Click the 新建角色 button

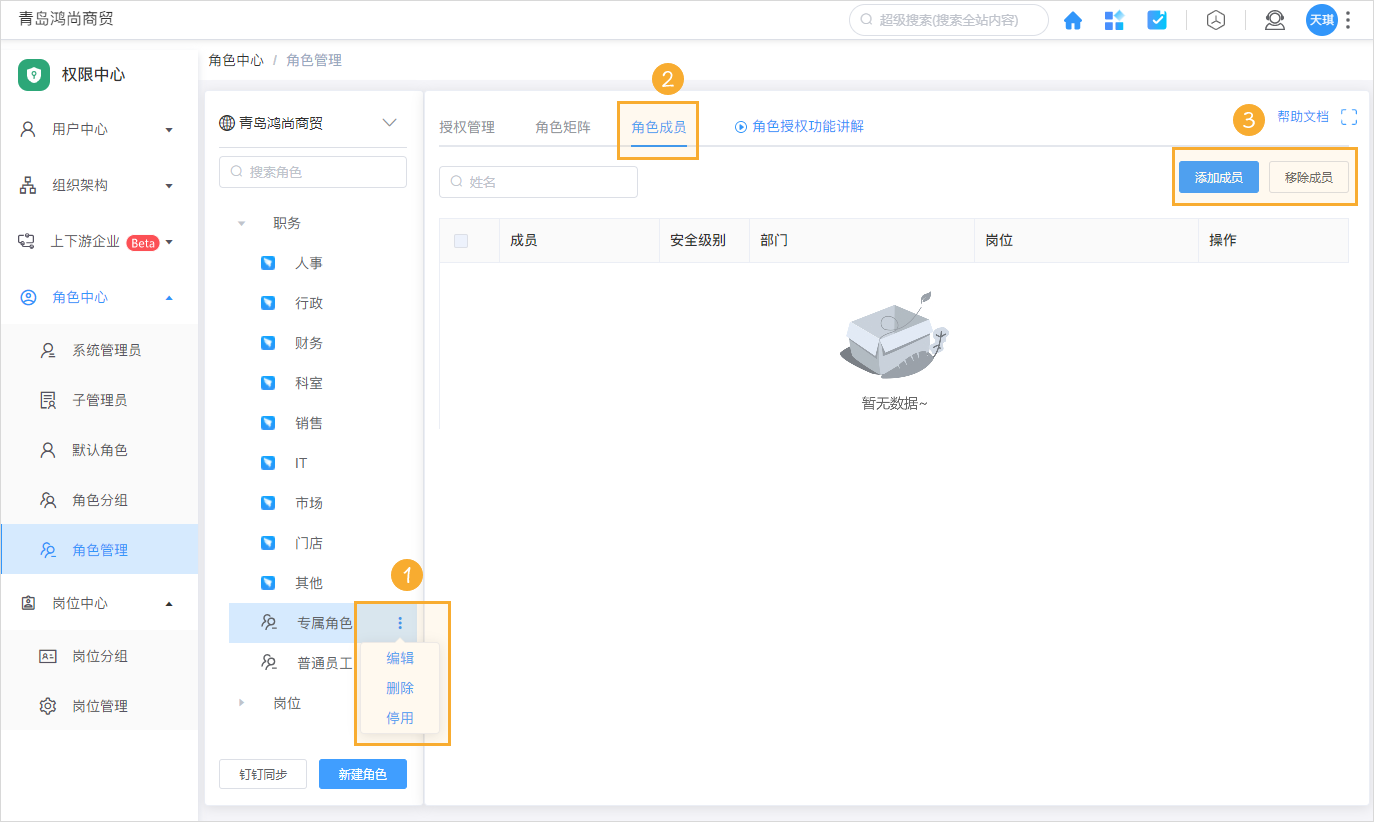click(x=362, y=773)
